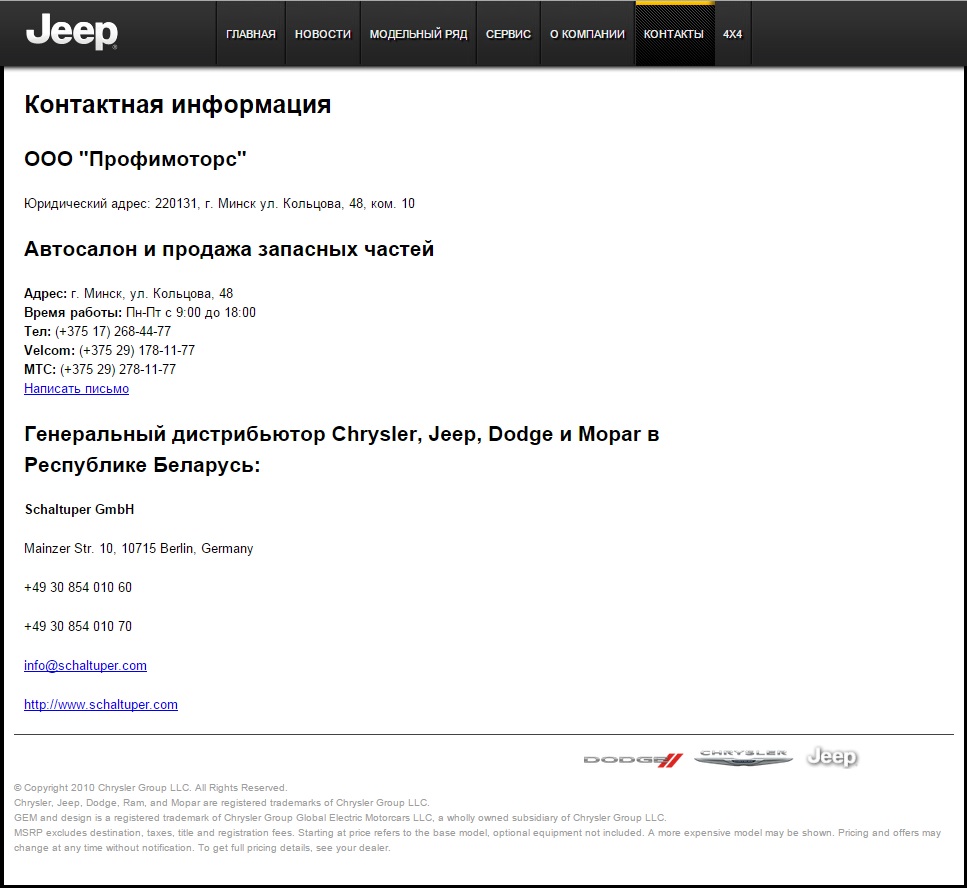Click the registered trademarks of Chrysler Group line
The width and height of the screenshot is (967, 888).
[x=221, y=803]
